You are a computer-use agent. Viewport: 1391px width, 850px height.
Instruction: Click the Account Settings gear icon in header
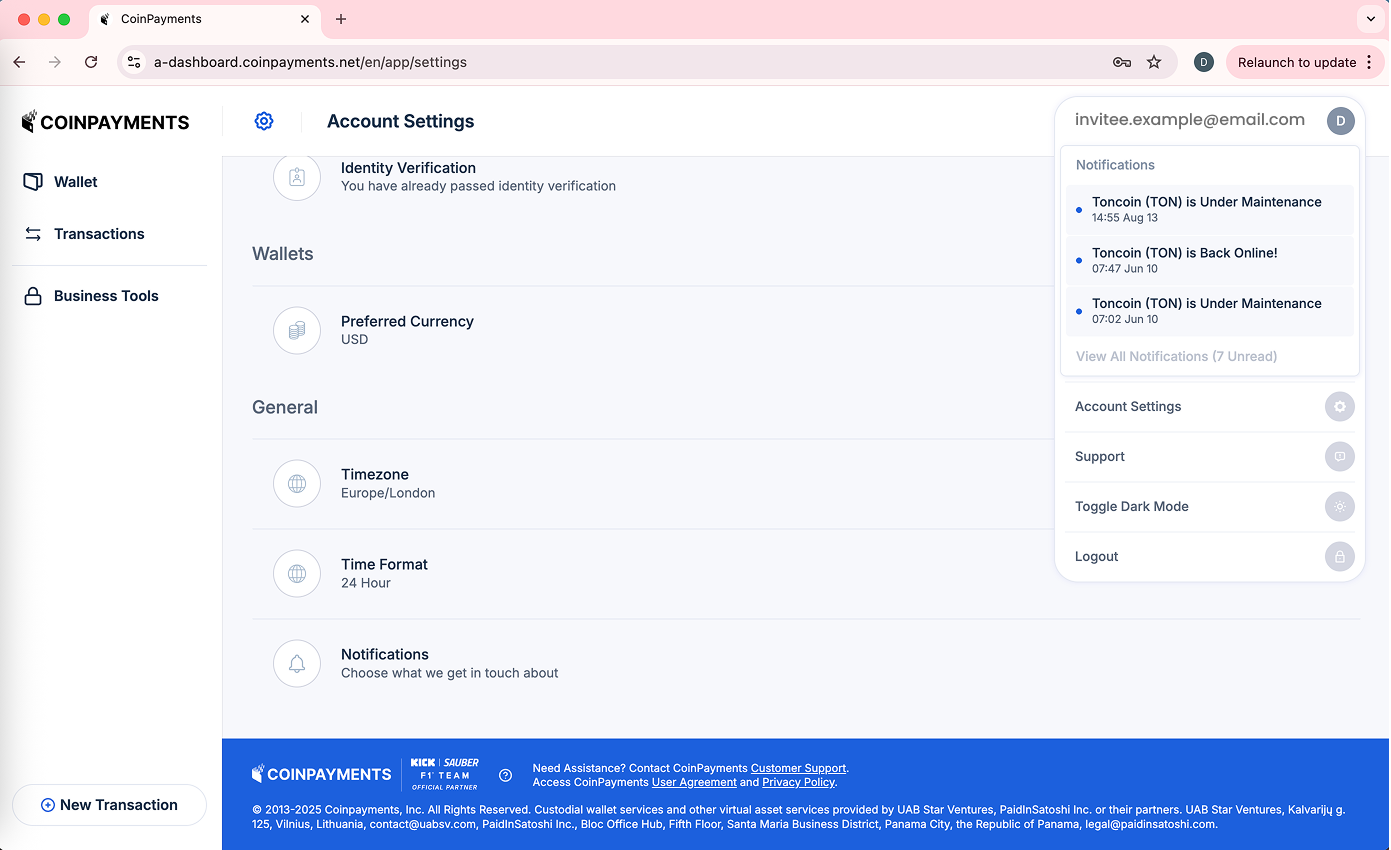click(264, 121)
